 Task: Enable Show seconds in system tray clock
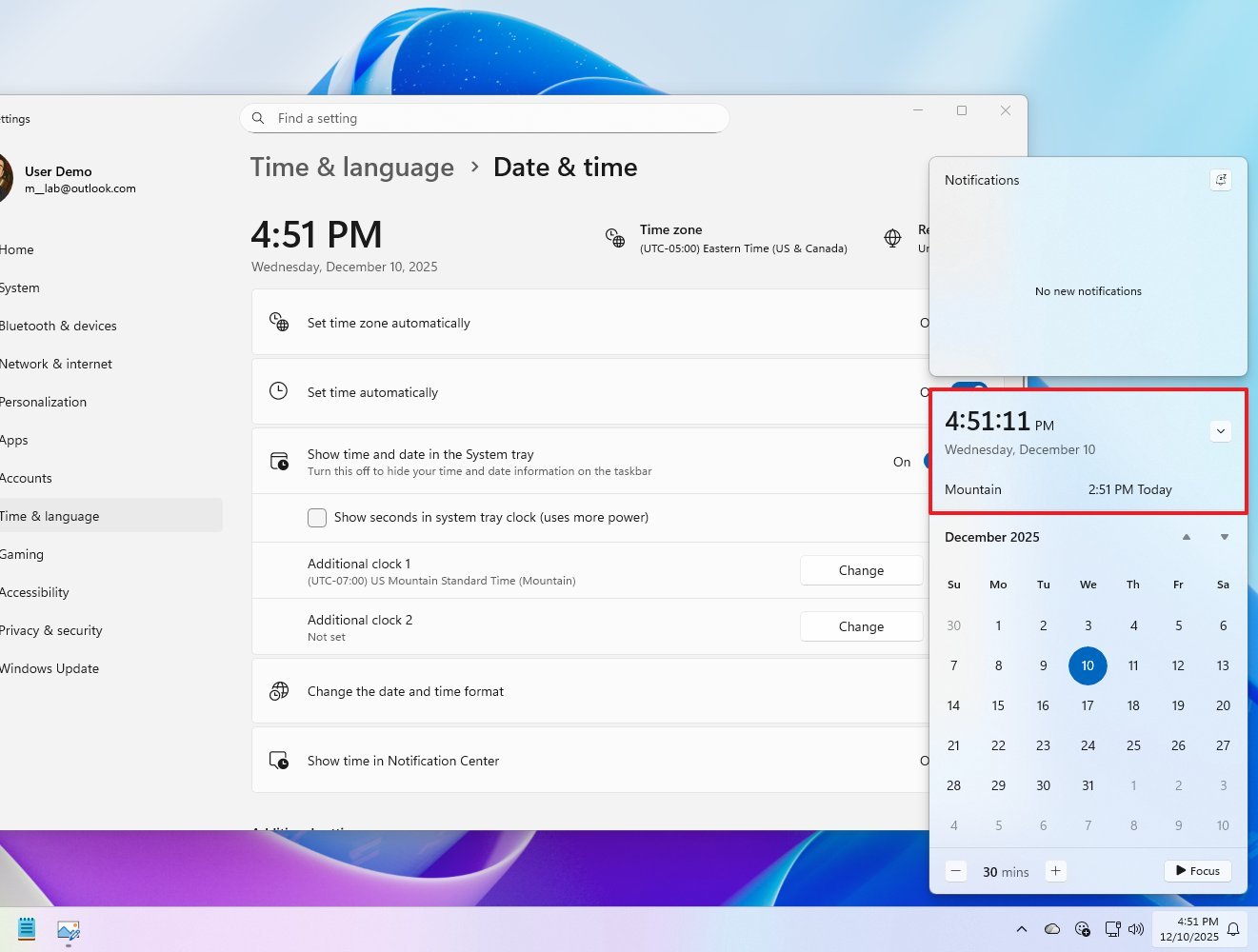point(317,517)
